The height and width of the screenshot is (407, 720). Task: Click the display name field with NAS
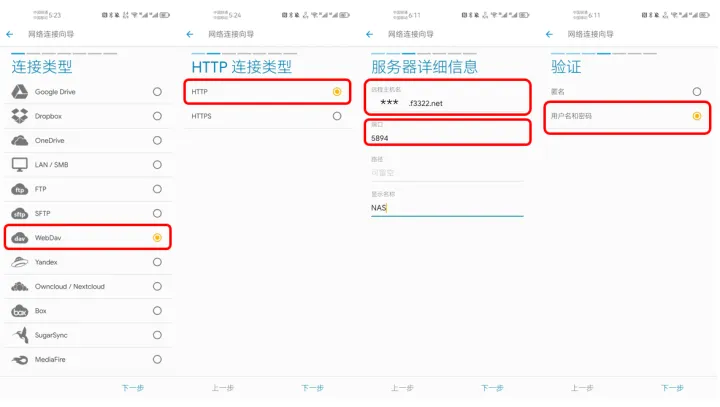click(445, 208)
